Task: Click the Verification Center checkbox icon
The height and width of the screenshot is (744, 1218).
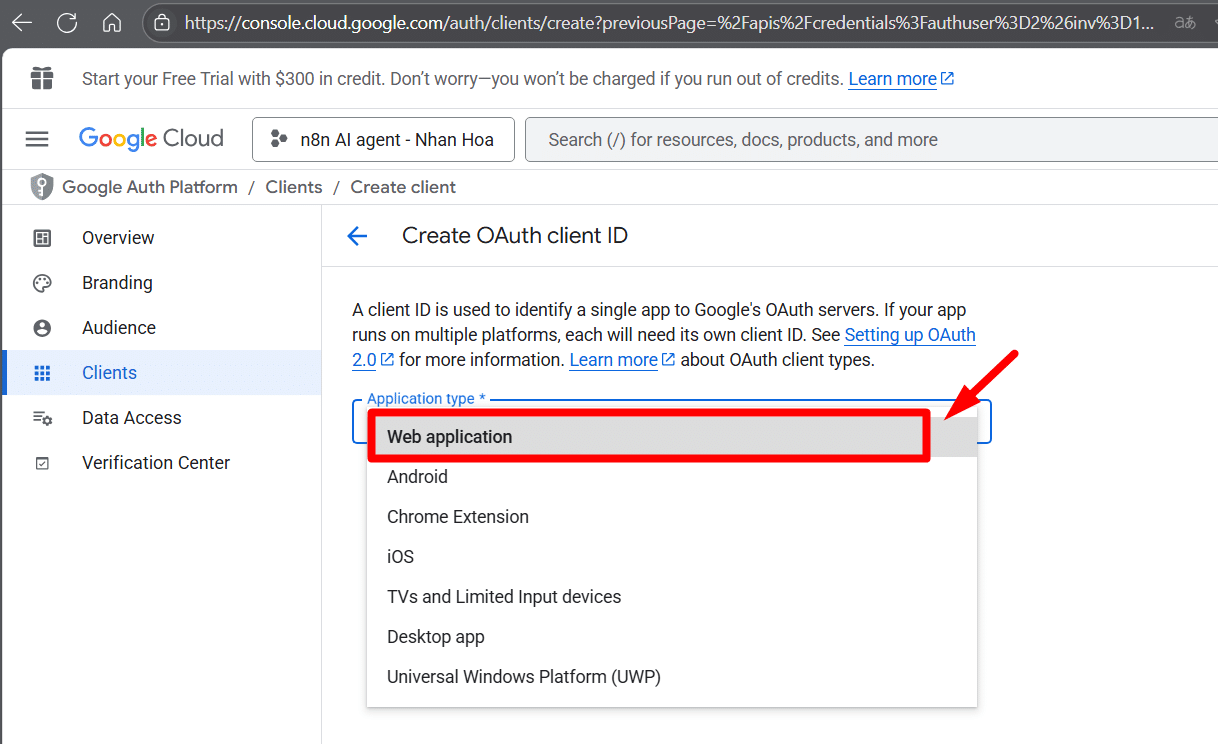Action: (42, 463)
